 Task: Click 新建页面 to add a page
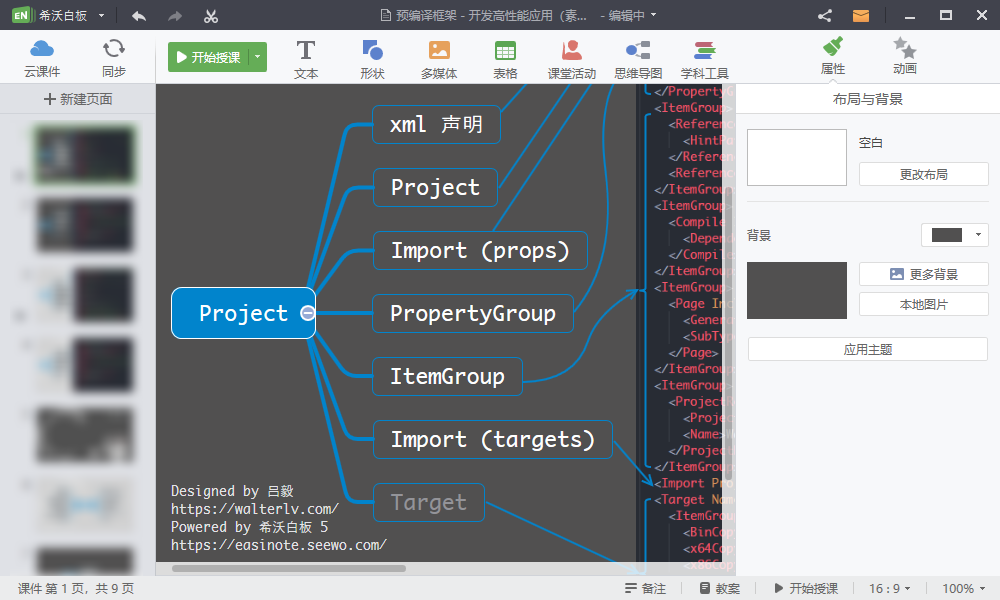click(x=78, y=99)
